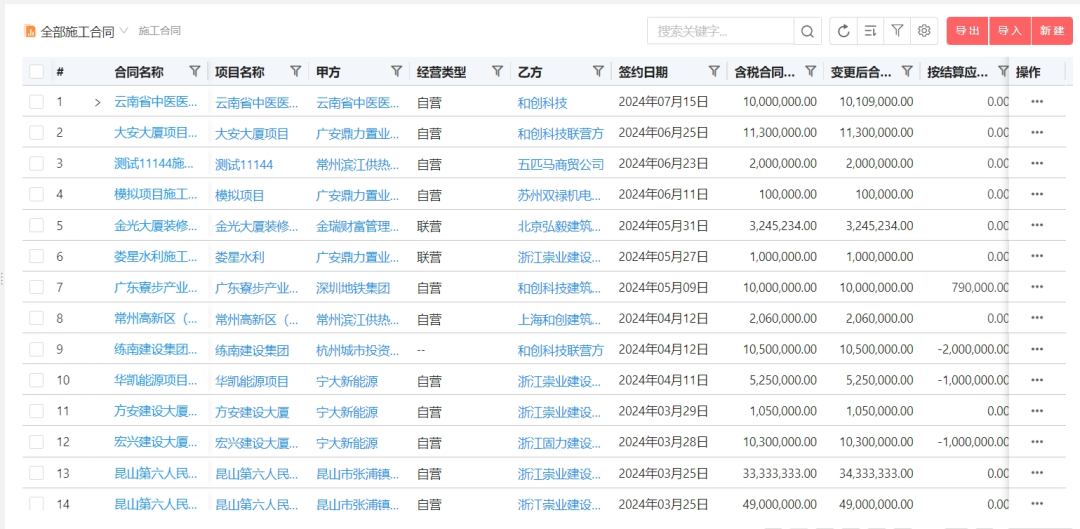This screenshot has width=1080, height=529.
Task: Open the more actions menu for row 1
Action: [1037, 102]
